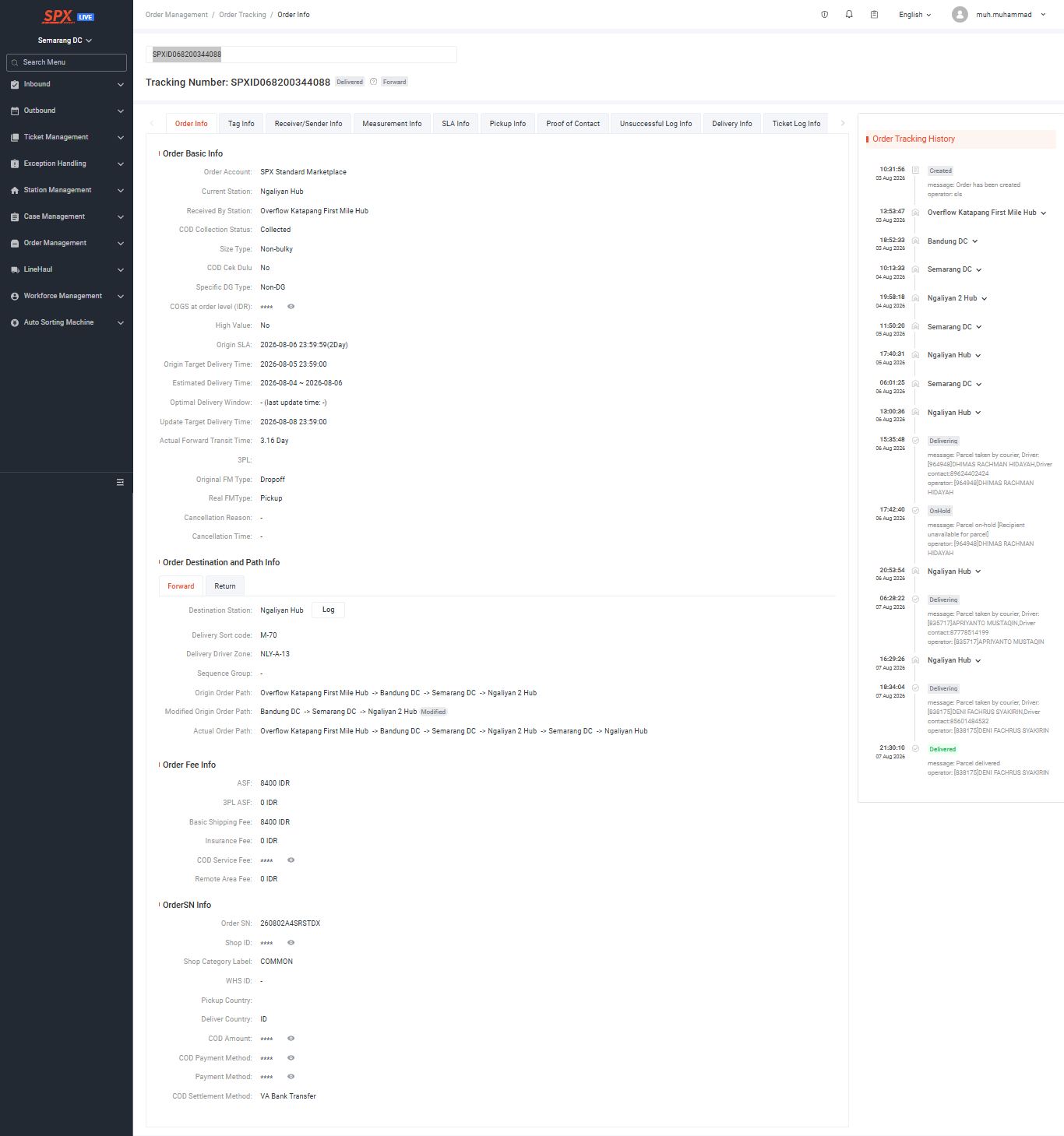The width and height of the screenshot is (1064, 1136).
Task: Click the Ticket Management sidebar icon
Action: [15, 137]
